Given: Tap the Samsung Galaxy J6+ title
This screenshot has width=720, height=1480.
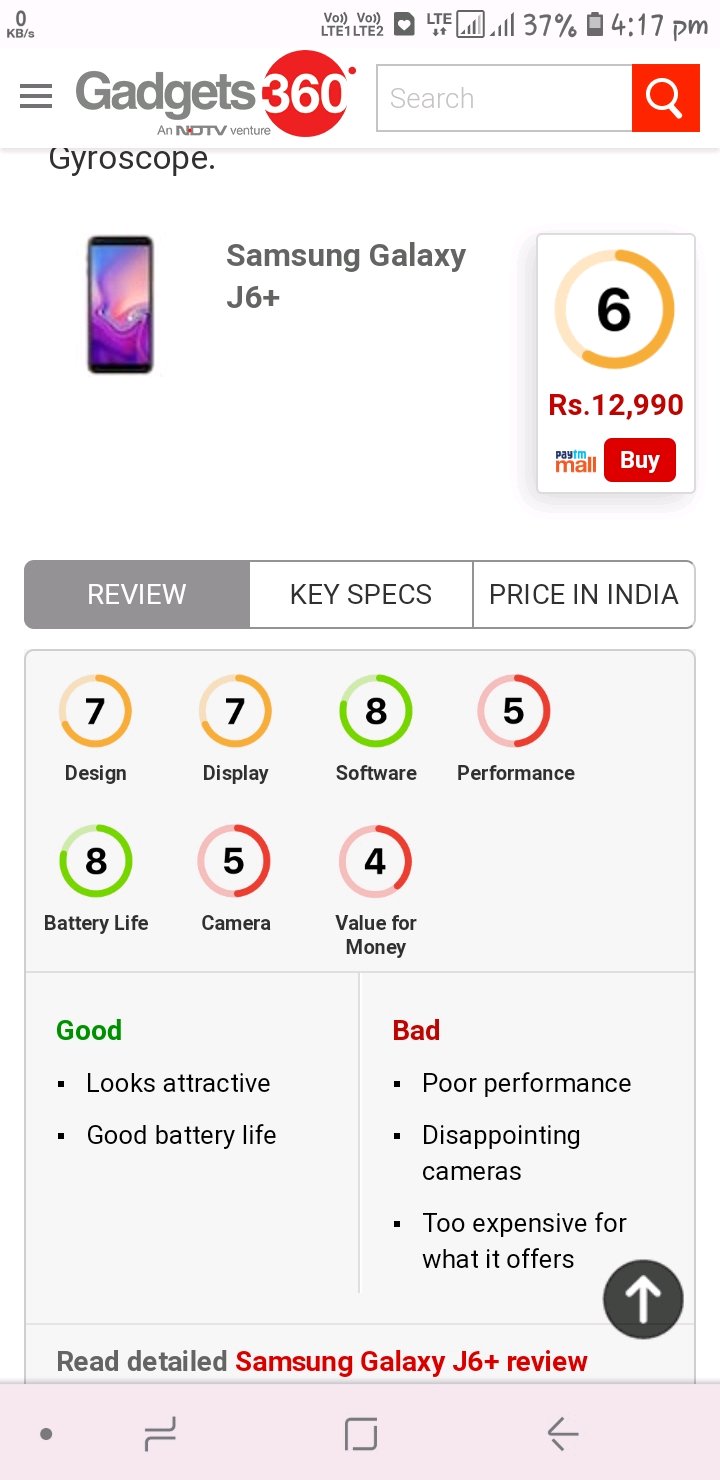Looking at the screenshot, I should coord(346,275).
